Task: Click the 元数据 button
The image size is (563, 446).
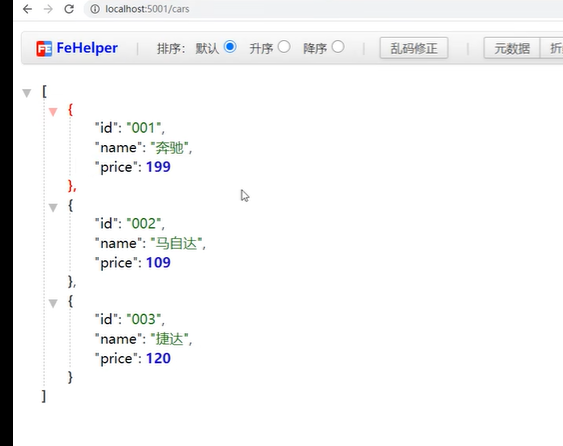Action: coord(512,48)
